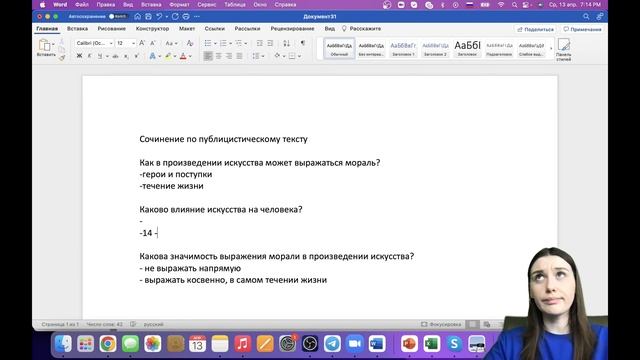Clear all formatting icon
This screenshot has height=360, width=640.
tap(190, 43)
